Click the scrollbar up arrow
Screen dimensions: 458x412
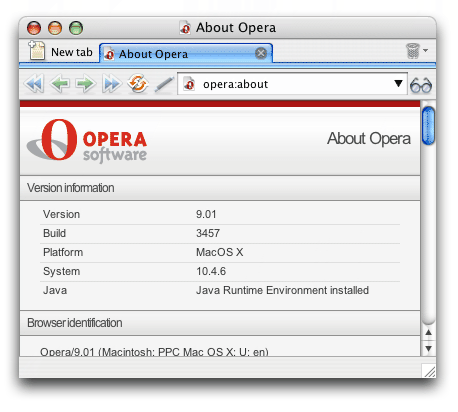point(429,332)
